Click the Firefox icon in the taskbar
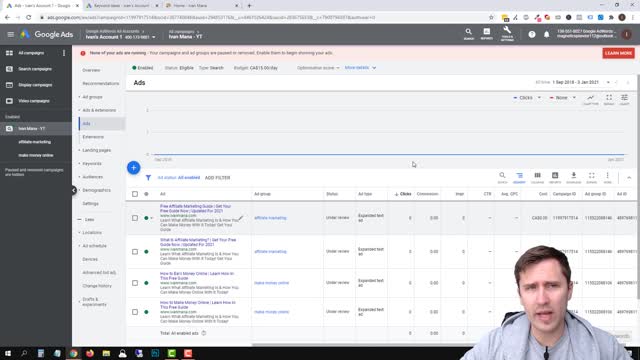 90,353
